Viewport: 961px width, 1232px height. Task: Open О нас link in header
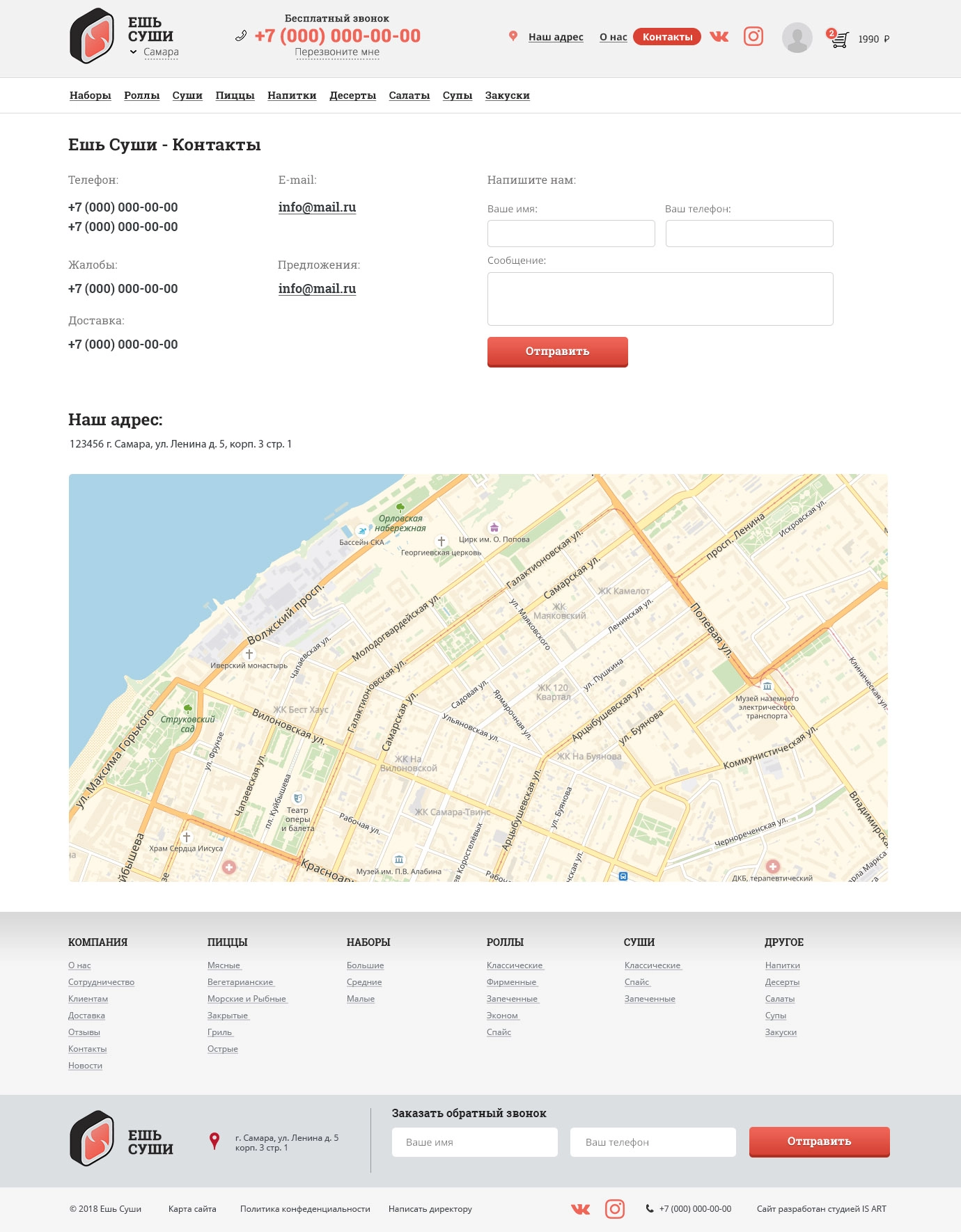click(614, 37)
